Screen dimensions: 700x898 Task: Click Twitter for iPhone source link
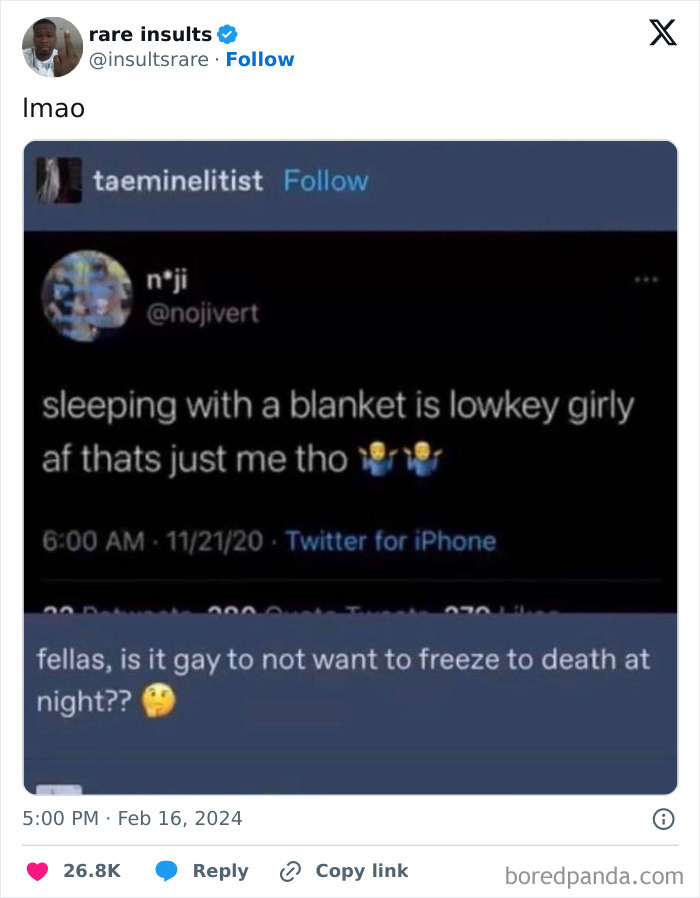(x=391, y=541)
